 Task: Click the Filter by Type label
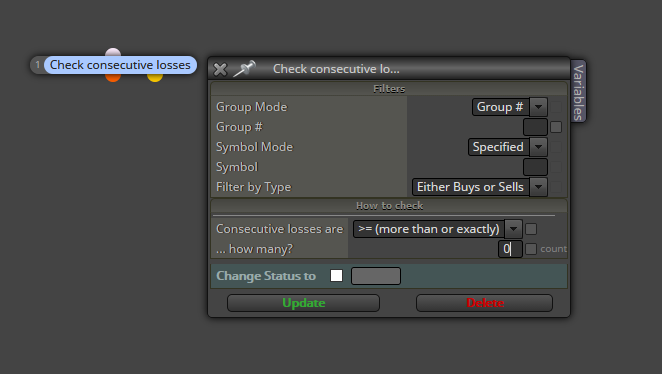[x=253, y=187]
